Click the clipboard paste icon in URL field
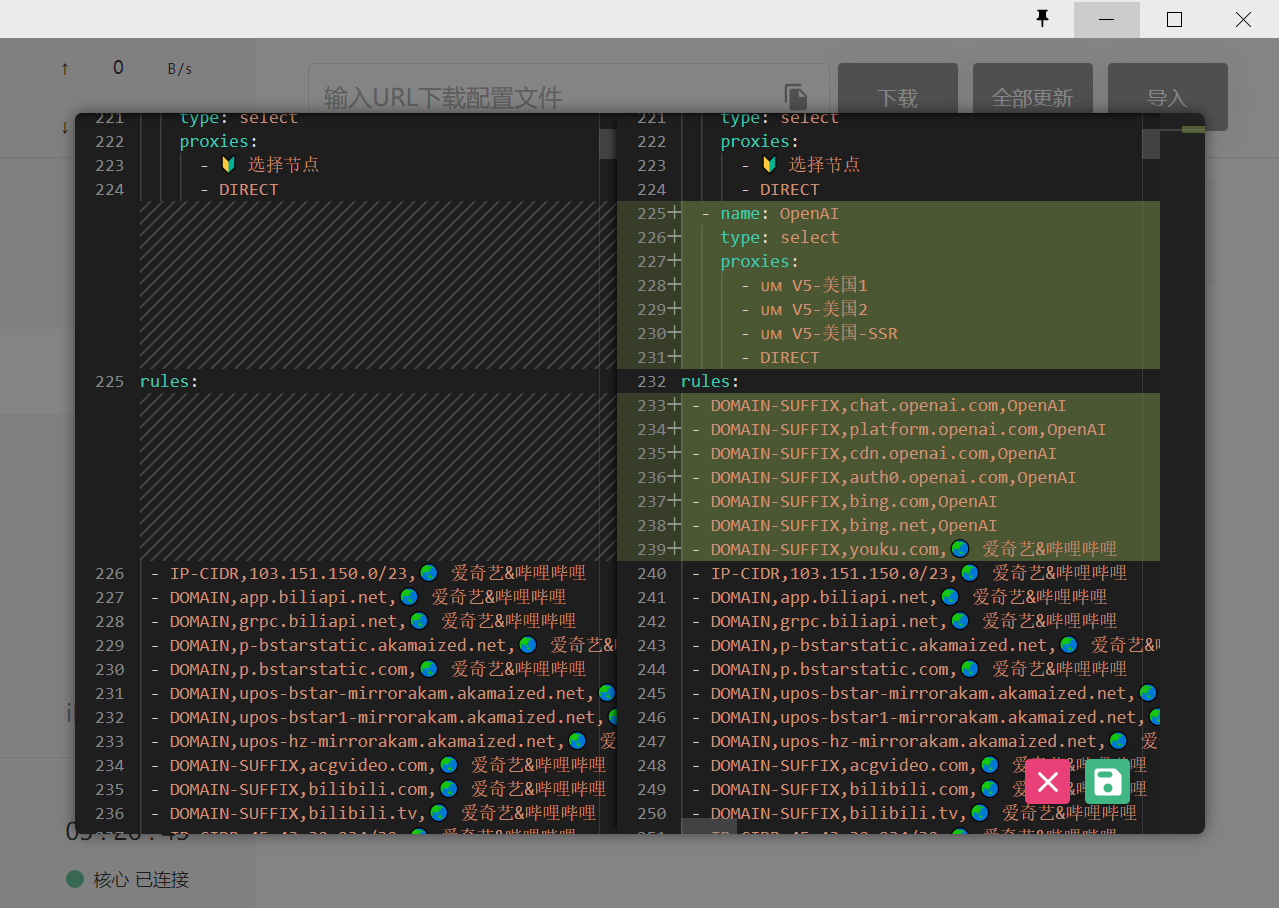The image size is (1279, 908). 796,97
